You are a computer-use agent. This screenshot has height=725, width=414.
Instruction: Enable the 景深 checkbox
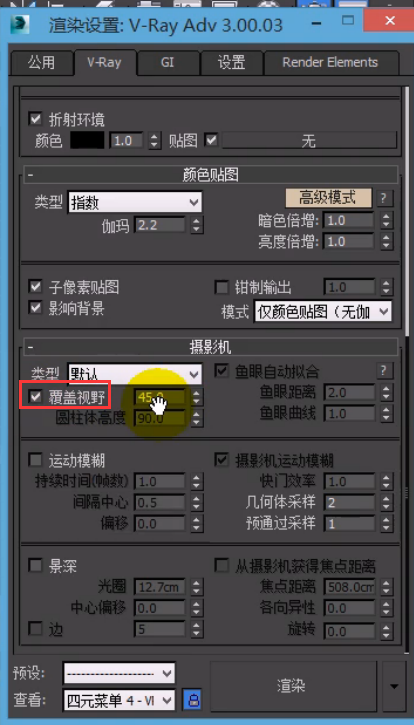click(36, 565)
